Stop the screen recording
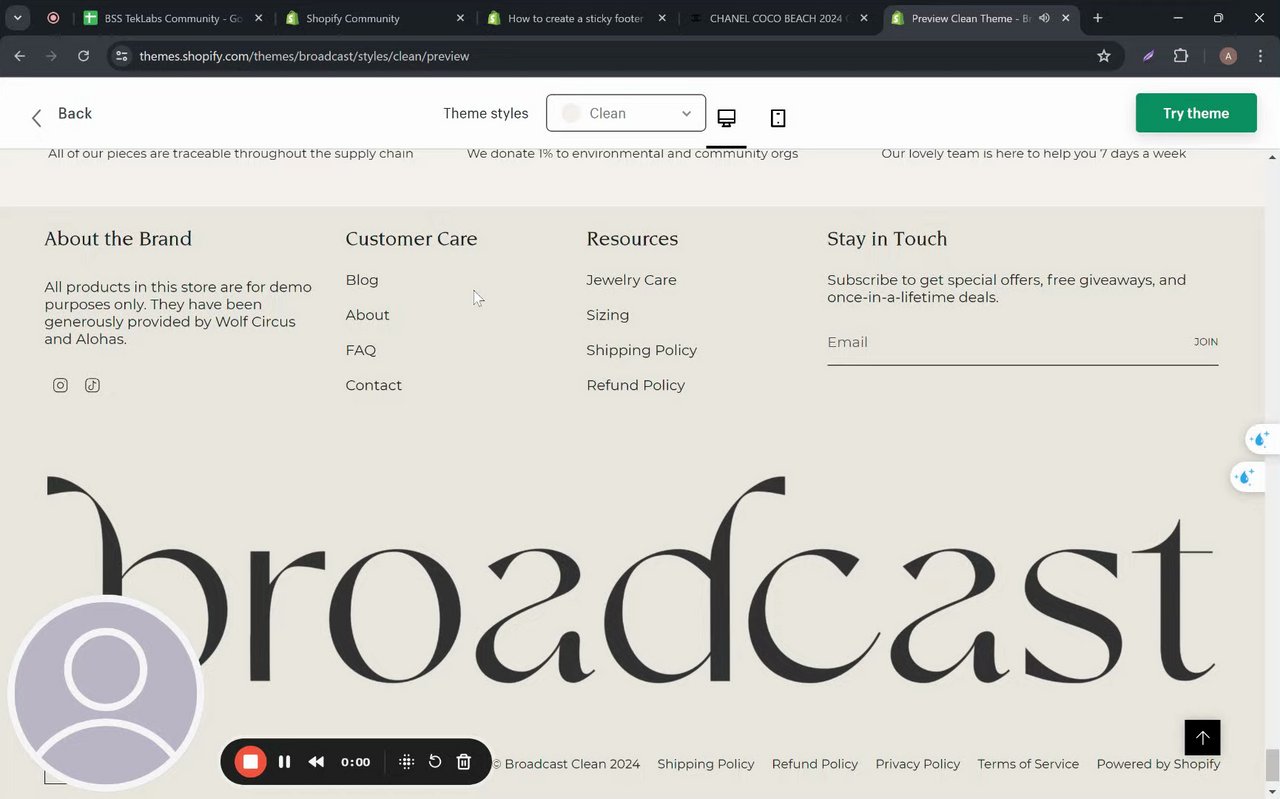 [x=251, y=762]
